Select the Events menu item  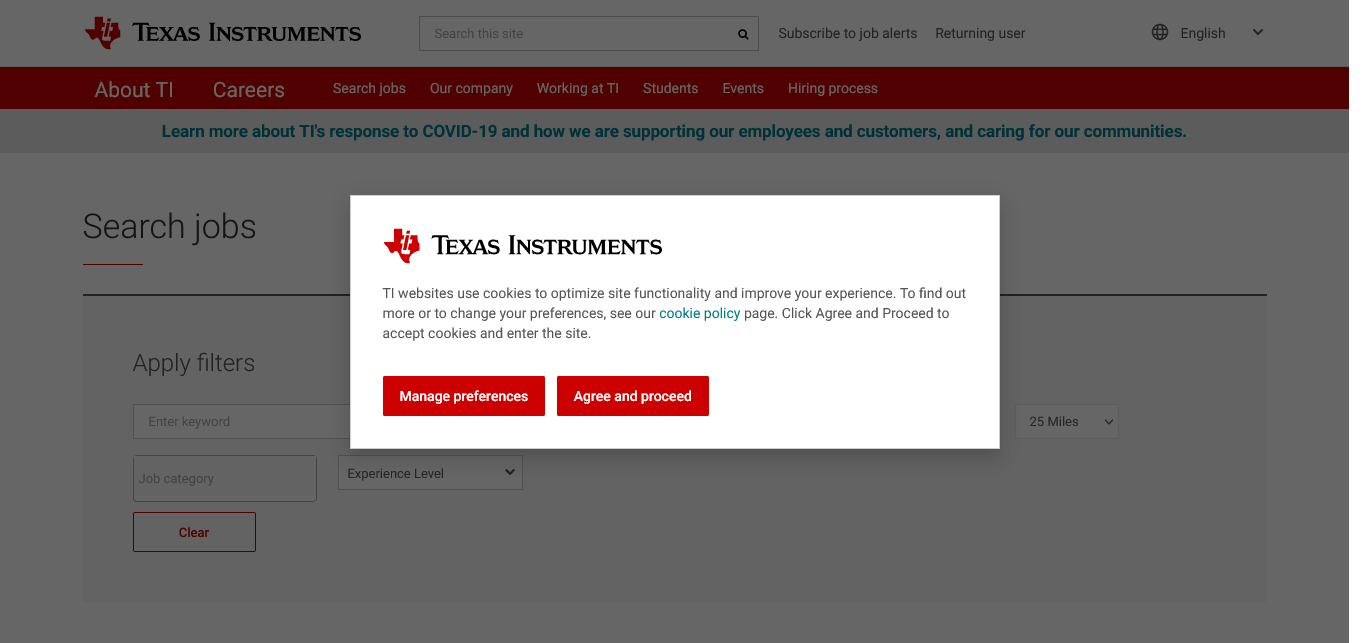pyautogui.click(x=742, y=88)
